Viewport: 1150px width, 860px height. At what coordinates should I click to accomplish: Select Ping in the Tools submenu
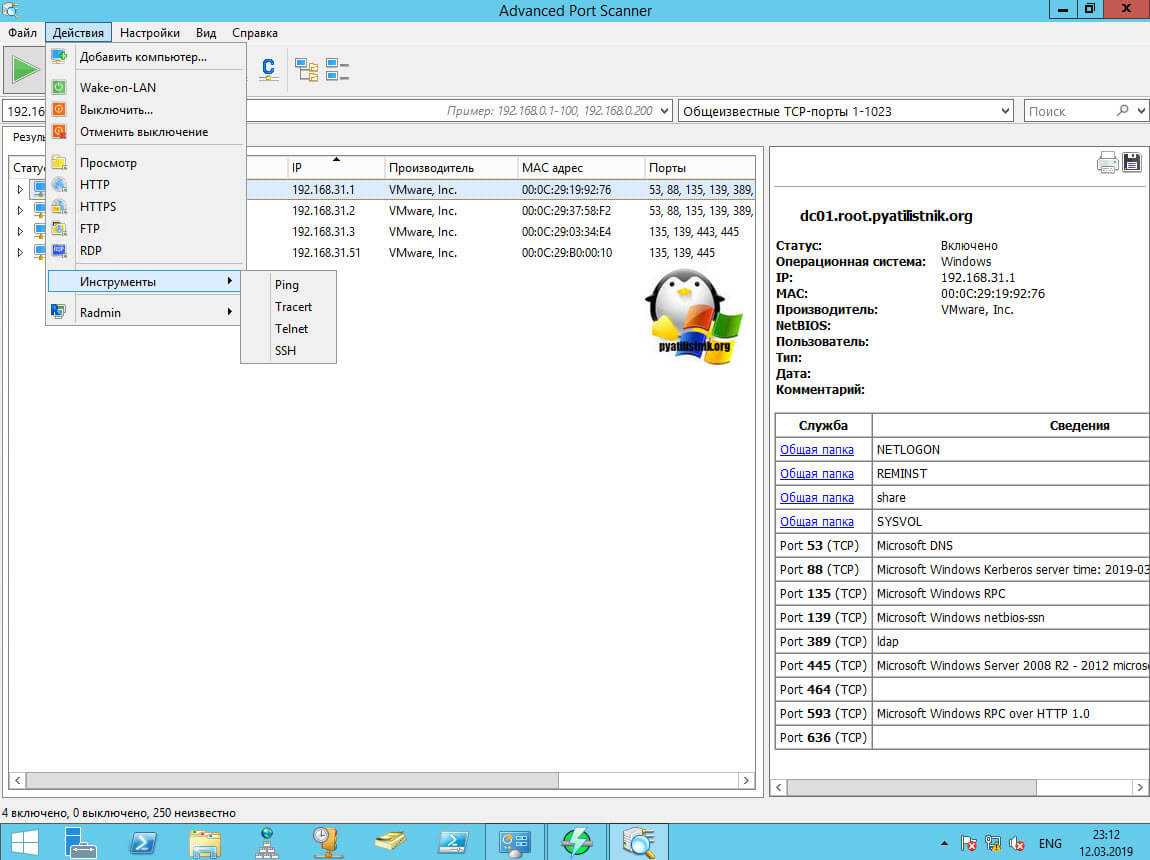click(x=287, y=285)
